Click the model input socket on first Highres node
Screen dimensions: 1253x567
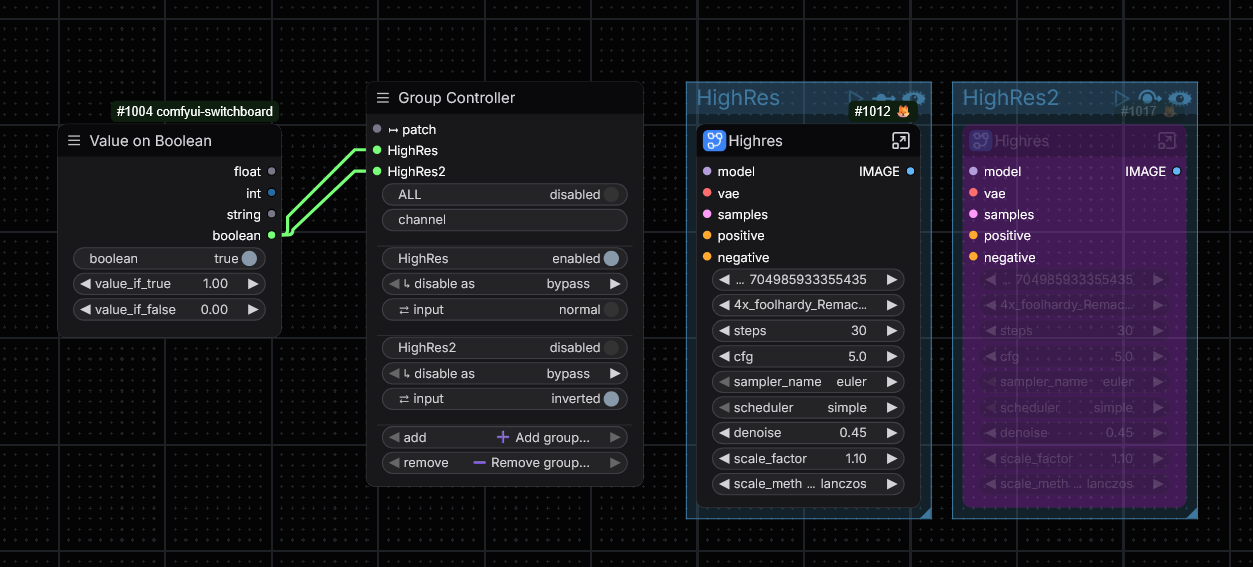(x=707, y=172)
